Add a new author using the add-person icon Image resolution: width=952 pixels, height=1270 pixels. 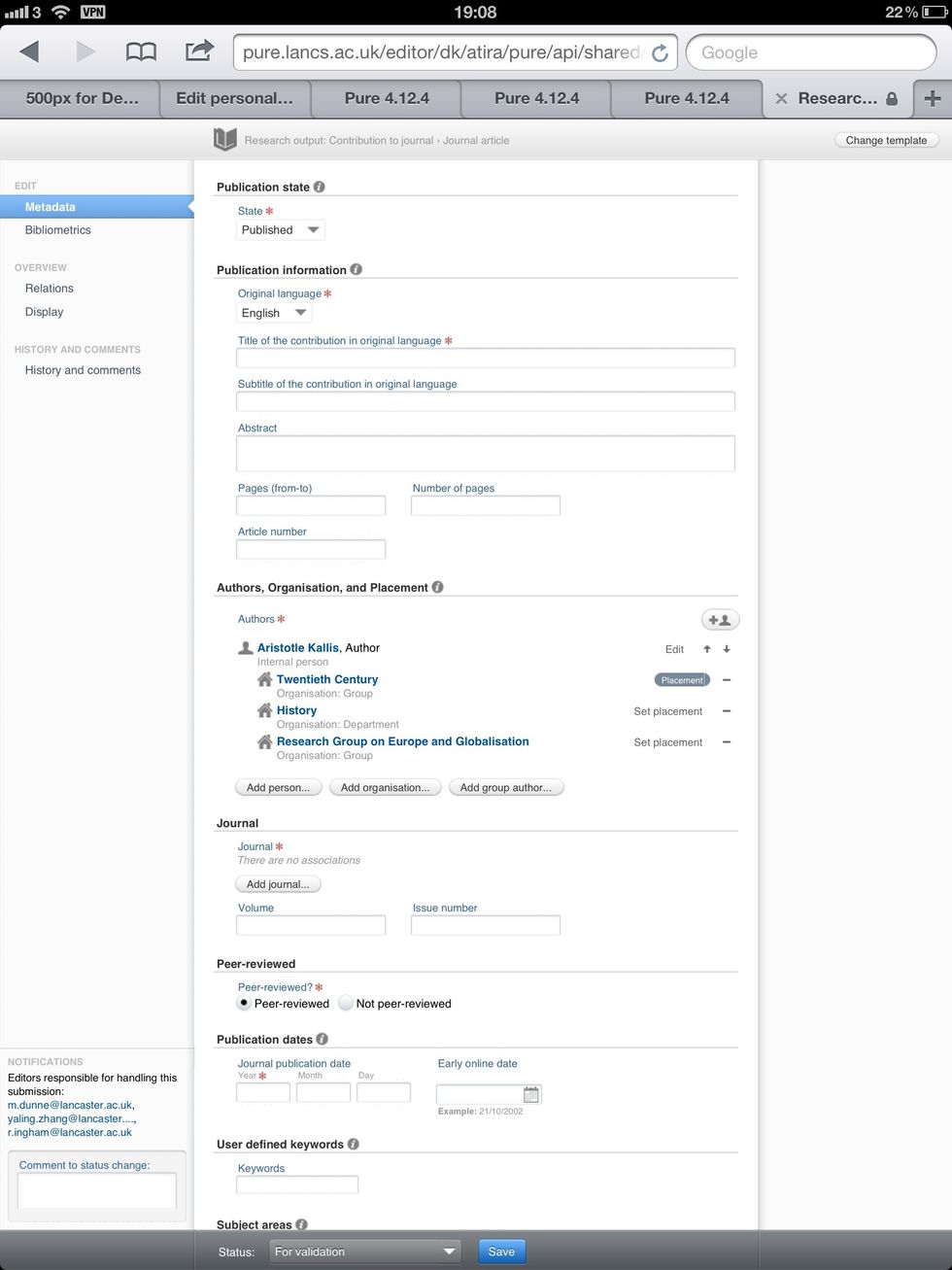(x=719, y=619)
